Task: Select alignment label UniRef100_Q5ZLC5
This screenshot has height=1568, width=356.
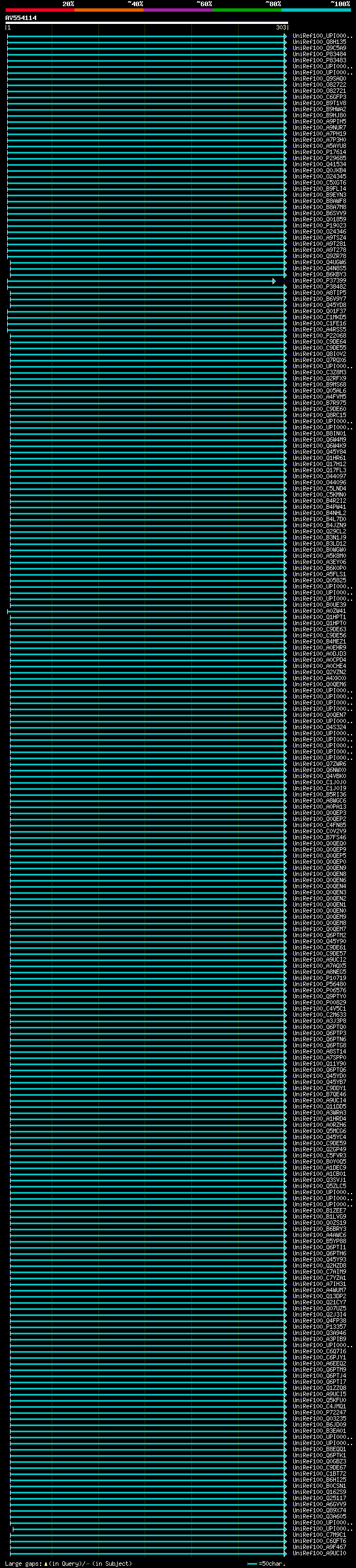Action: click(319, 1186)
